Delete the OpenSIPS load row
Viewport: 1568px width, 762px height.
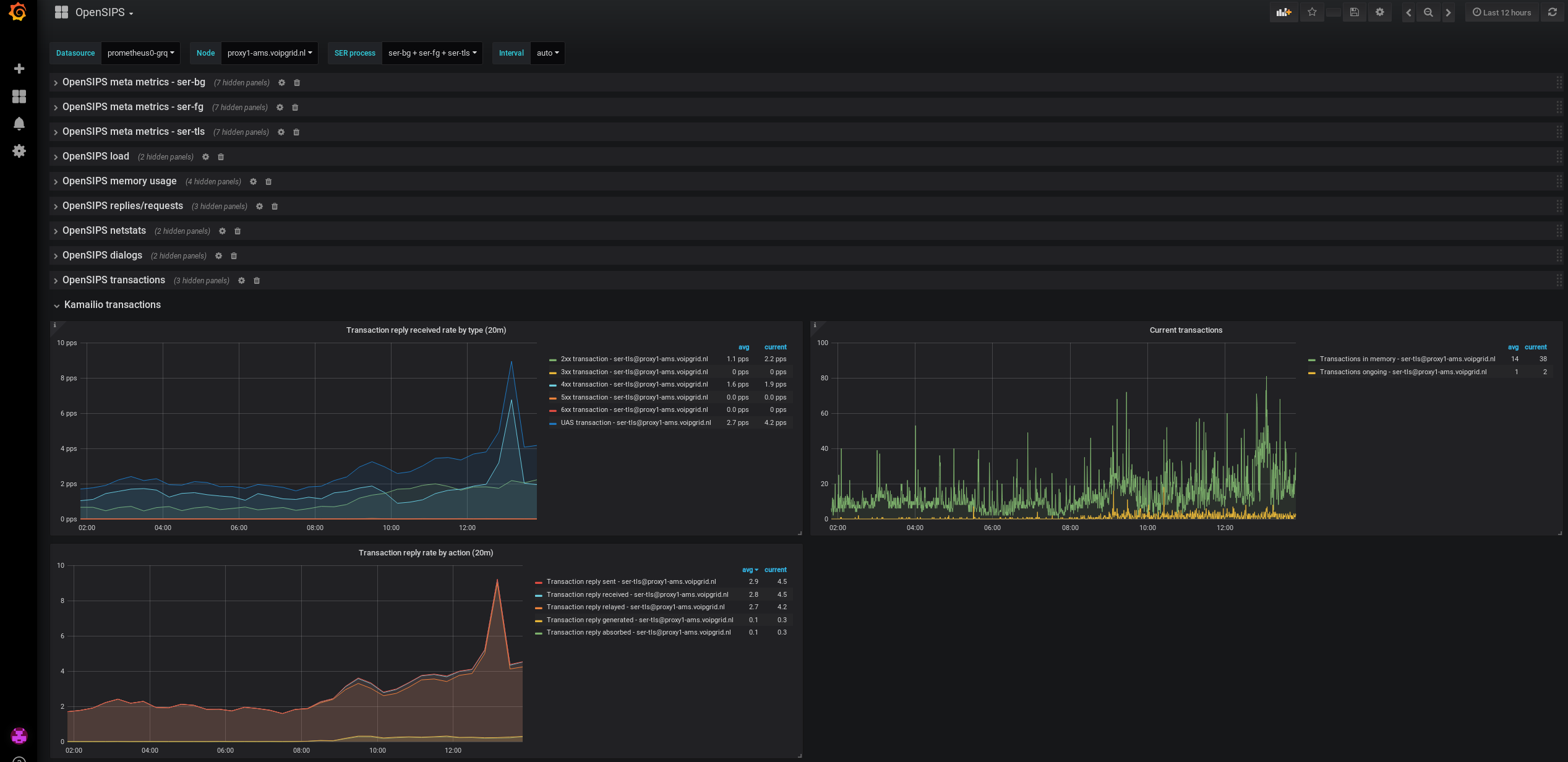[x=221, y=157]
